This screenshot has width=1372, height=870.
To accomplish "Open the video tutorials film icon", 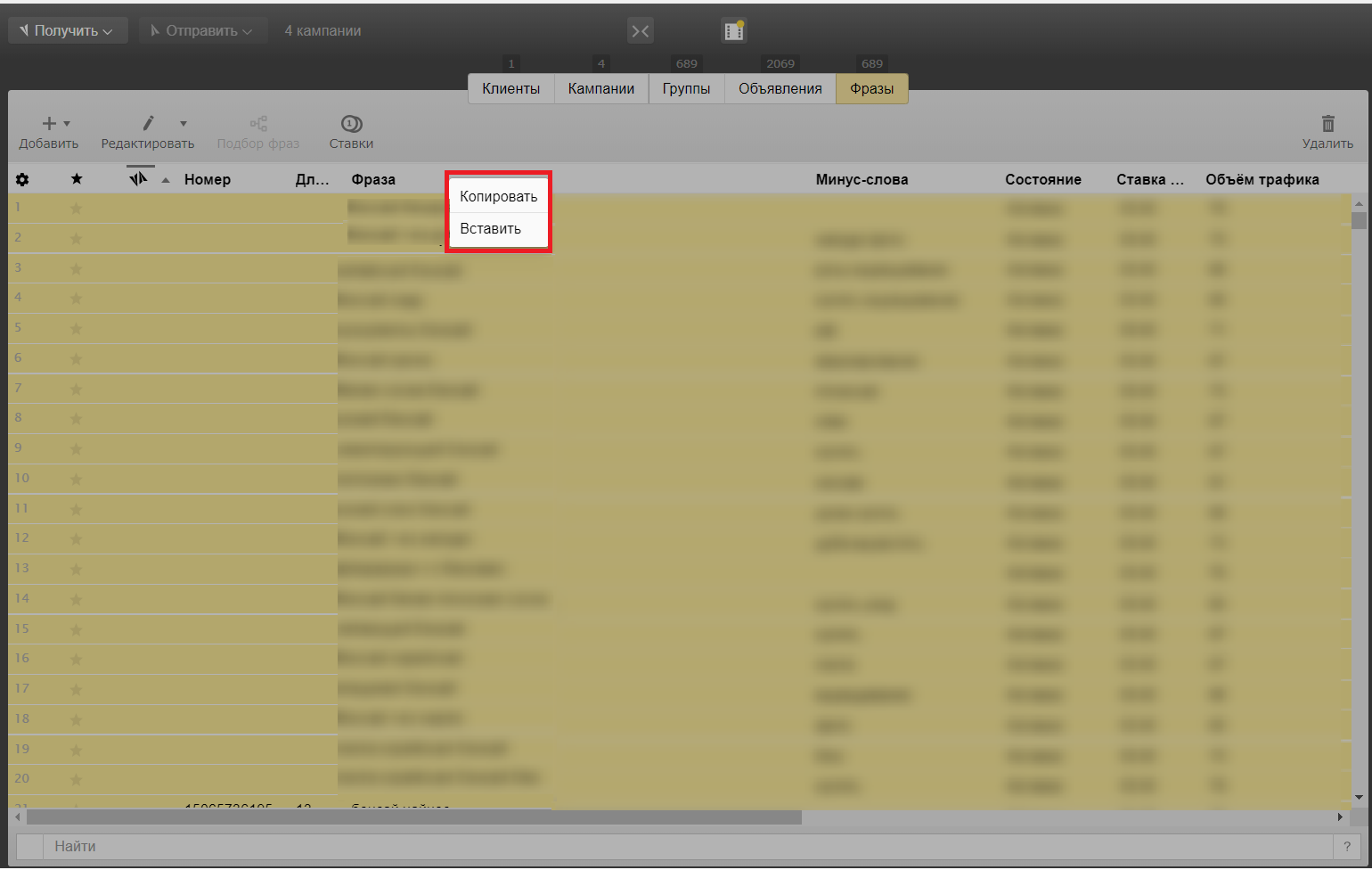I will (733, 31).
